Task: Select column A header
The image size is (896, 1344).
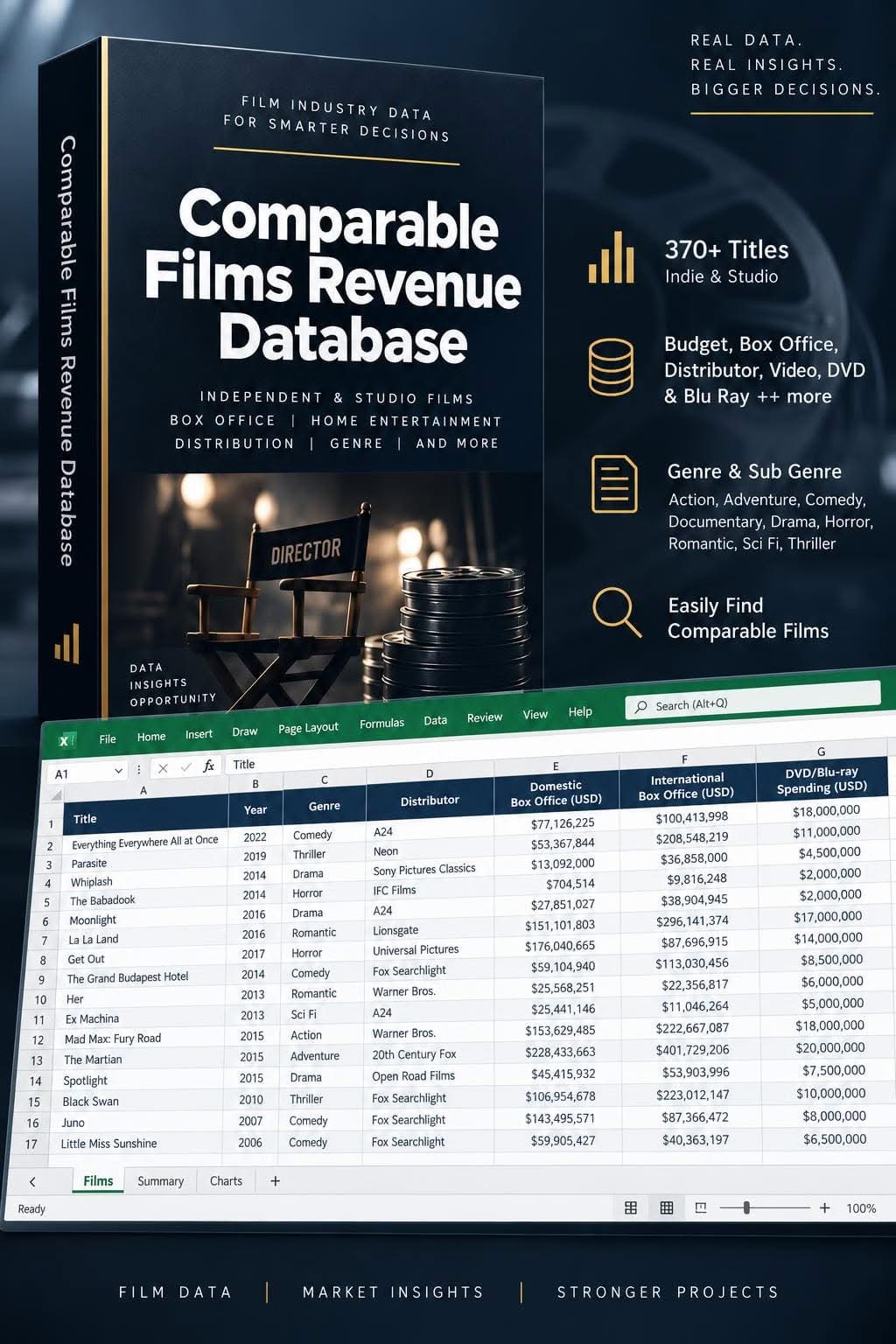Action: pyautogui.click(x=144, y=789)
